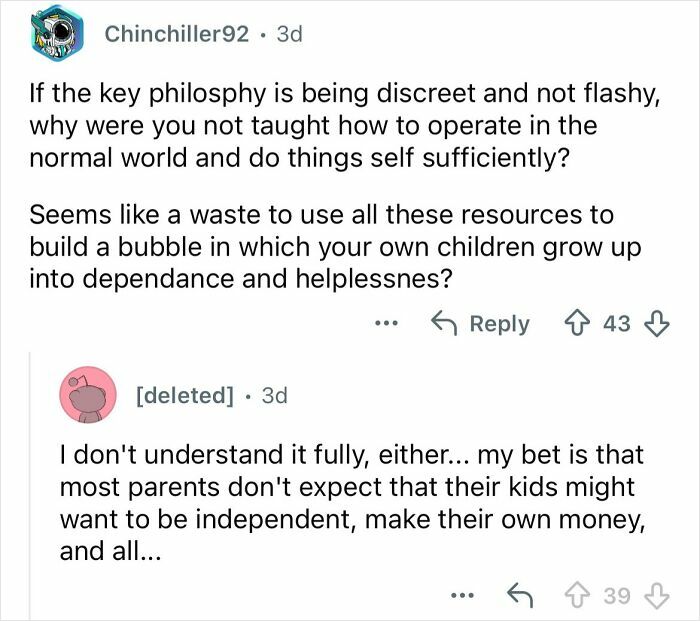This screenshot has height=621, width=700.
Task: Open more options on Chinchiller92's comment
Action: [389, 324]
